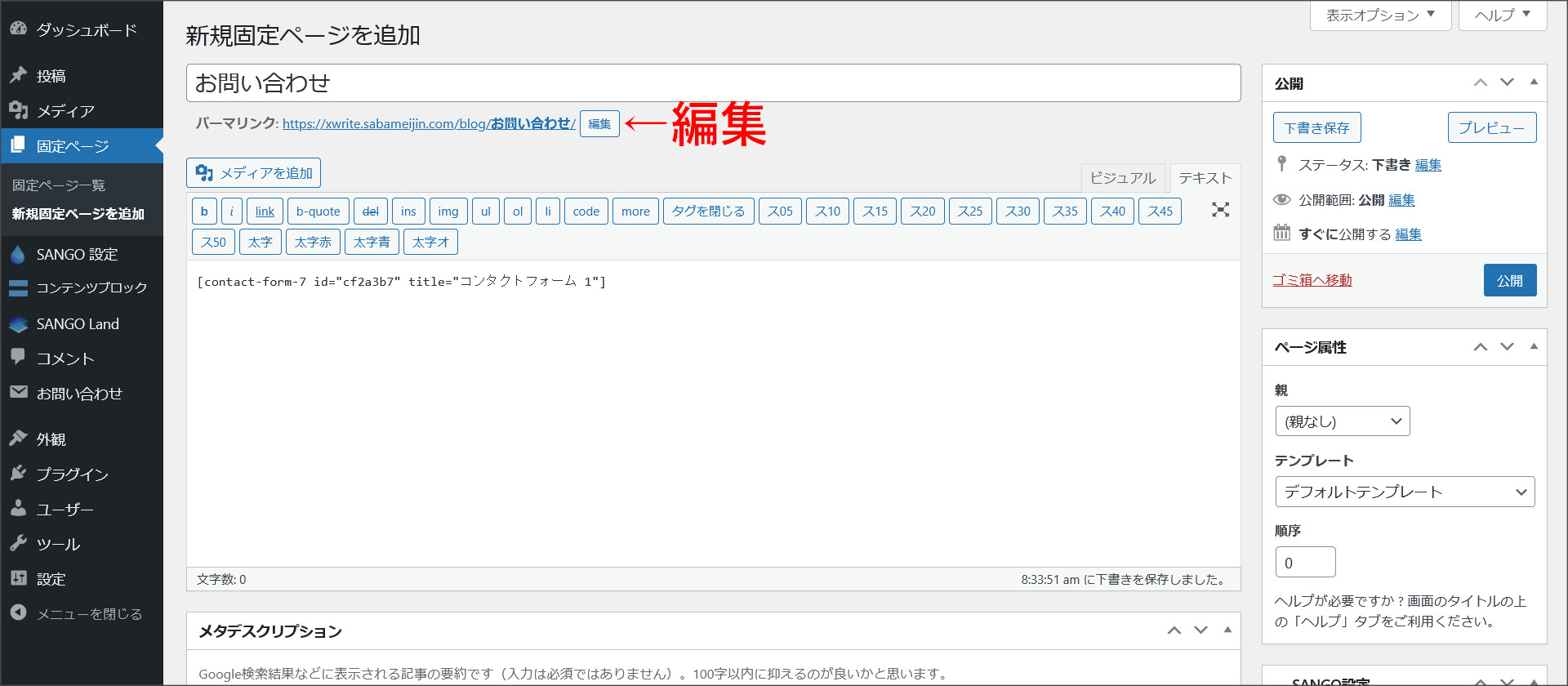Viewport: 1568px width, 686px height.
Task: Click the Media library icon in sidebar
Action: (x=18, y=110)
